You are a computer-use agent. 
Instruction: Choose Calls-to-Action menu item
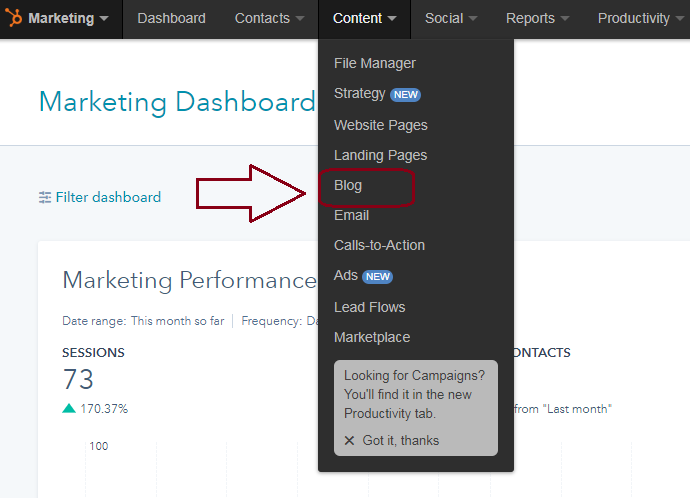pos(379,245)
